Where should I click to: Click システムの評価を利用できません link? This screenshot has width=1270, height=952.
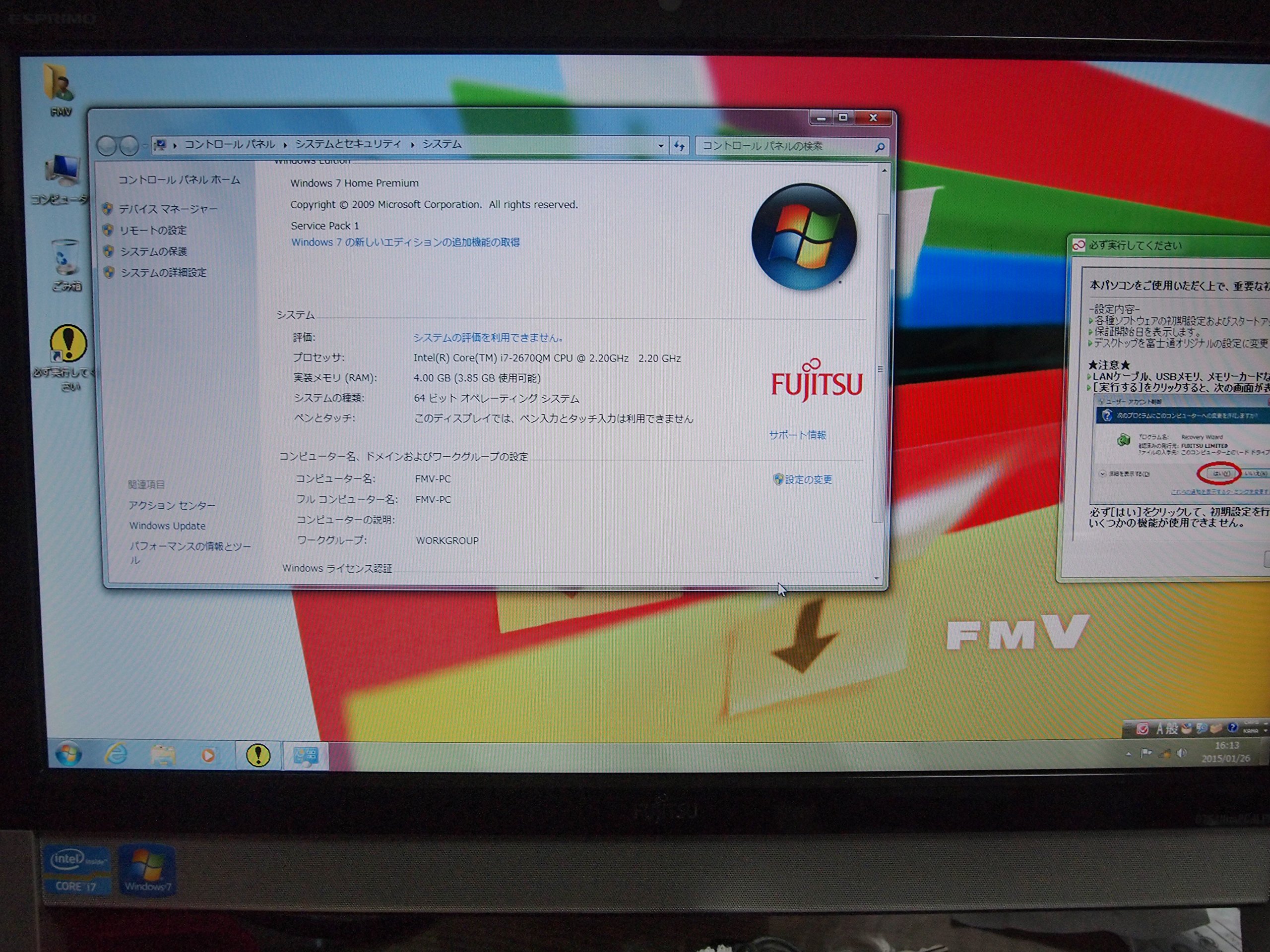(488, 338)
